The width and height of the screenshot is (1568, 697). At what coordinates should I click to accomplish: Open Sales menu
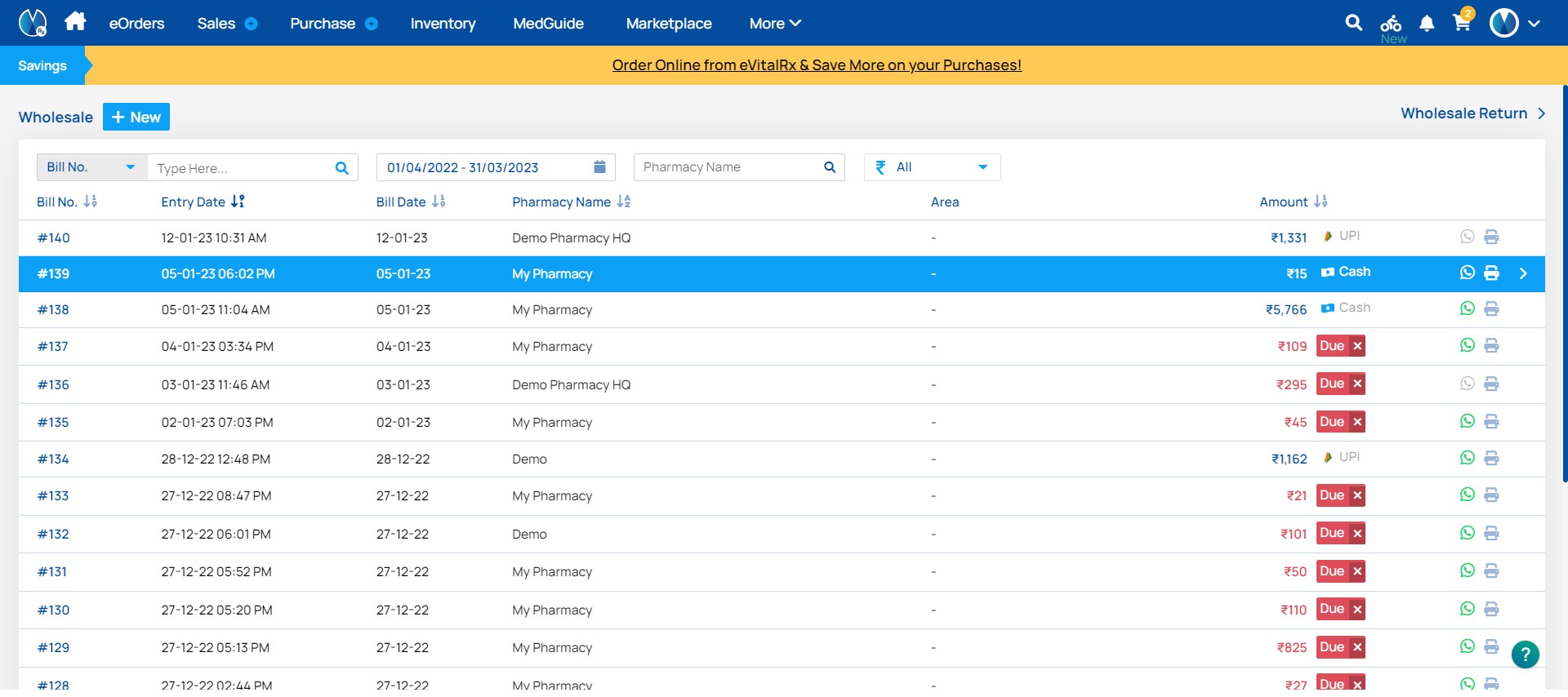point(216,24)
